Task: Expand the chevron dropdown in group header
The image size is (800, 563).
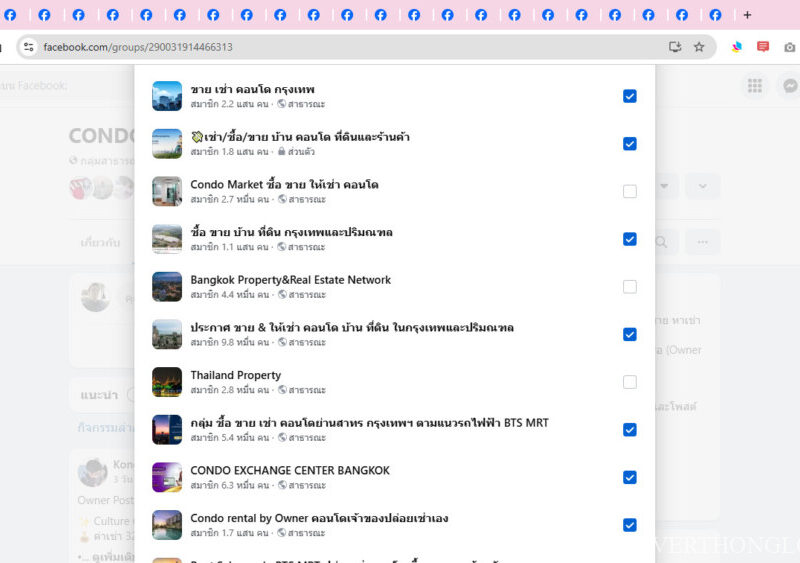Action: click(702, 186)
